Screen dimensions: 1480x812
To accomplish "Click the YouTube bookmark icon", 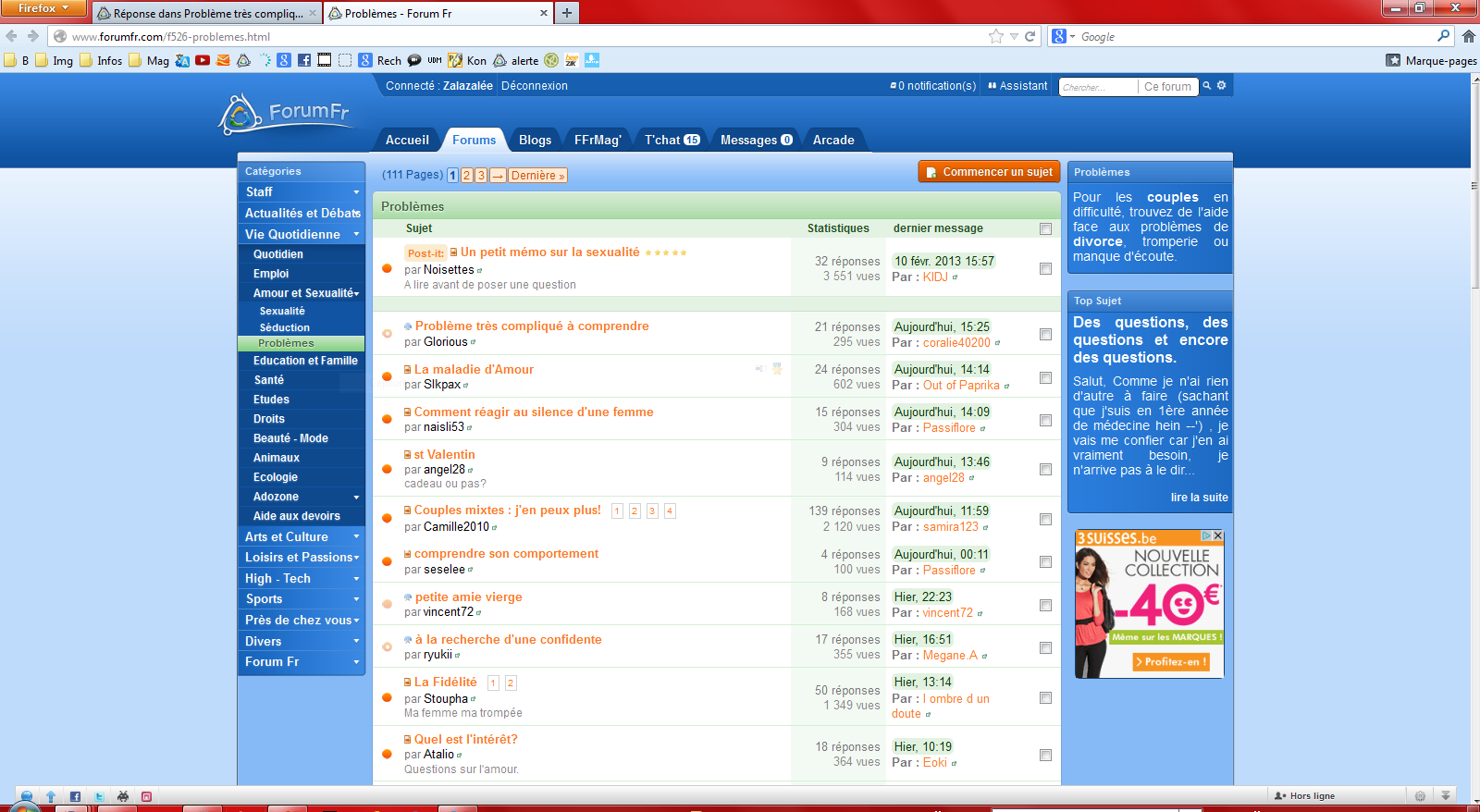I will [x=203, y=61].
